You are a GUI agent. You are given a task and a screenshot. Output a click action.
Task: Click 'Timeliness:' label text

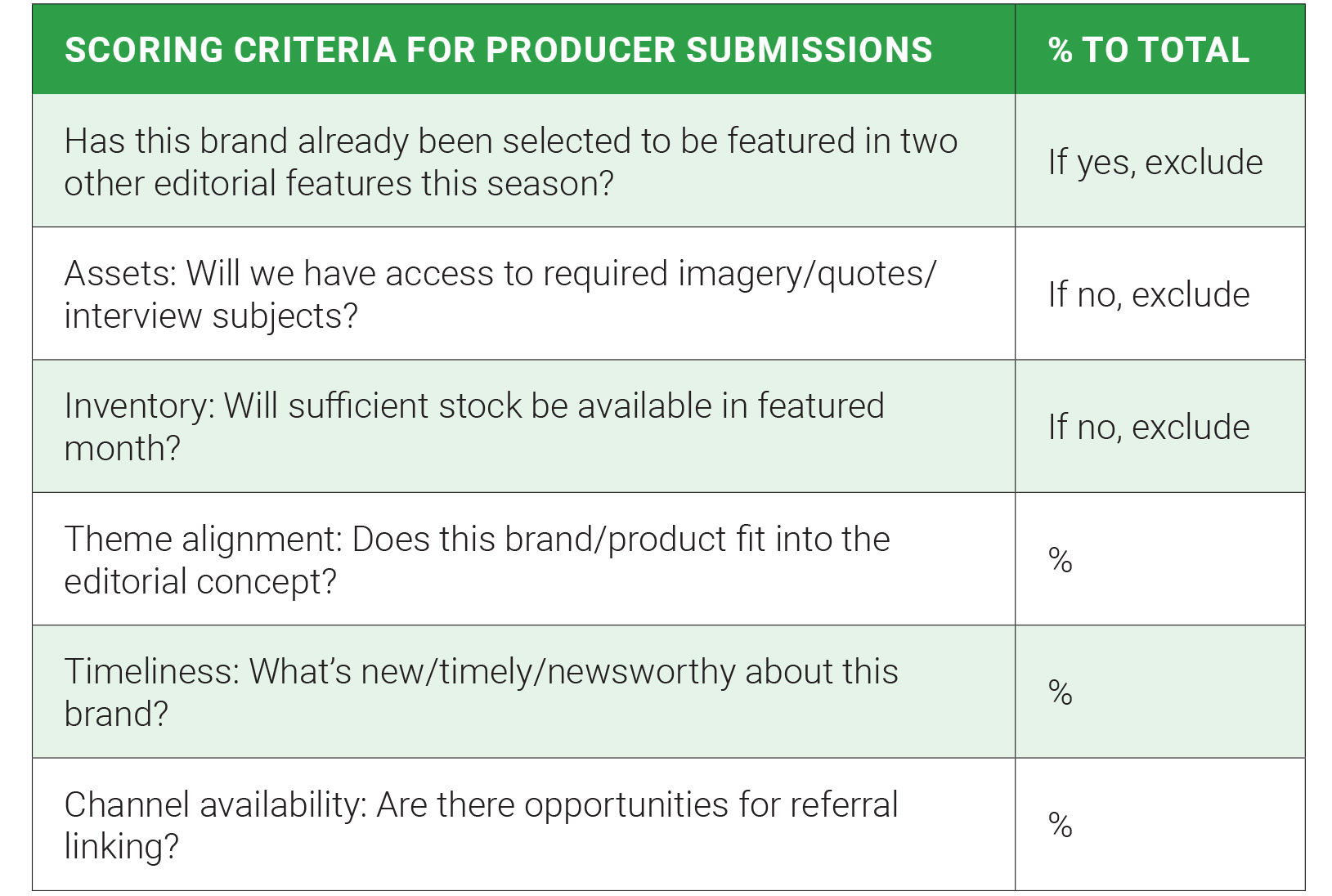(x=152, y=672)
